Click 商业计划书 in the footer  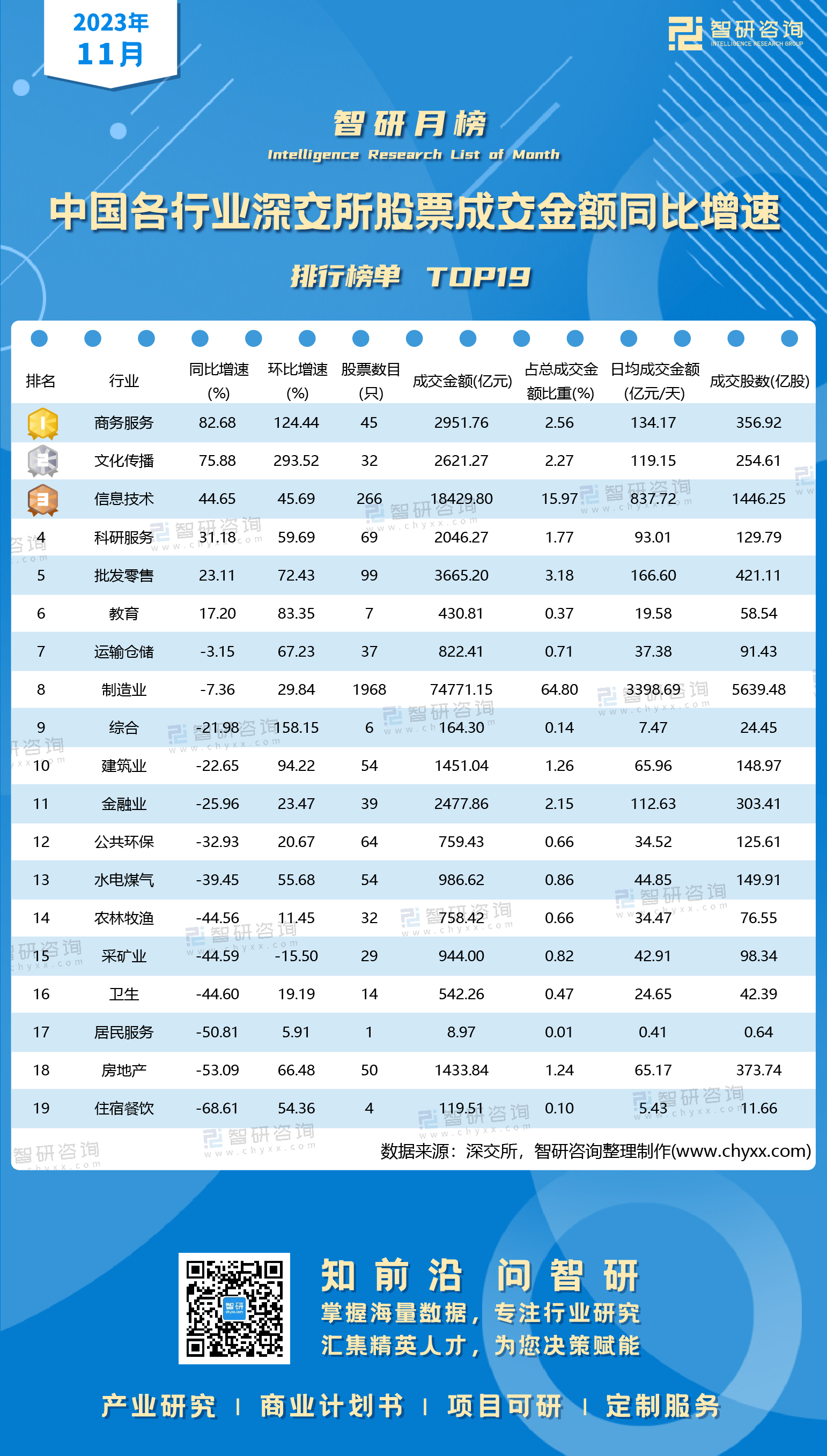point(333,1406)
